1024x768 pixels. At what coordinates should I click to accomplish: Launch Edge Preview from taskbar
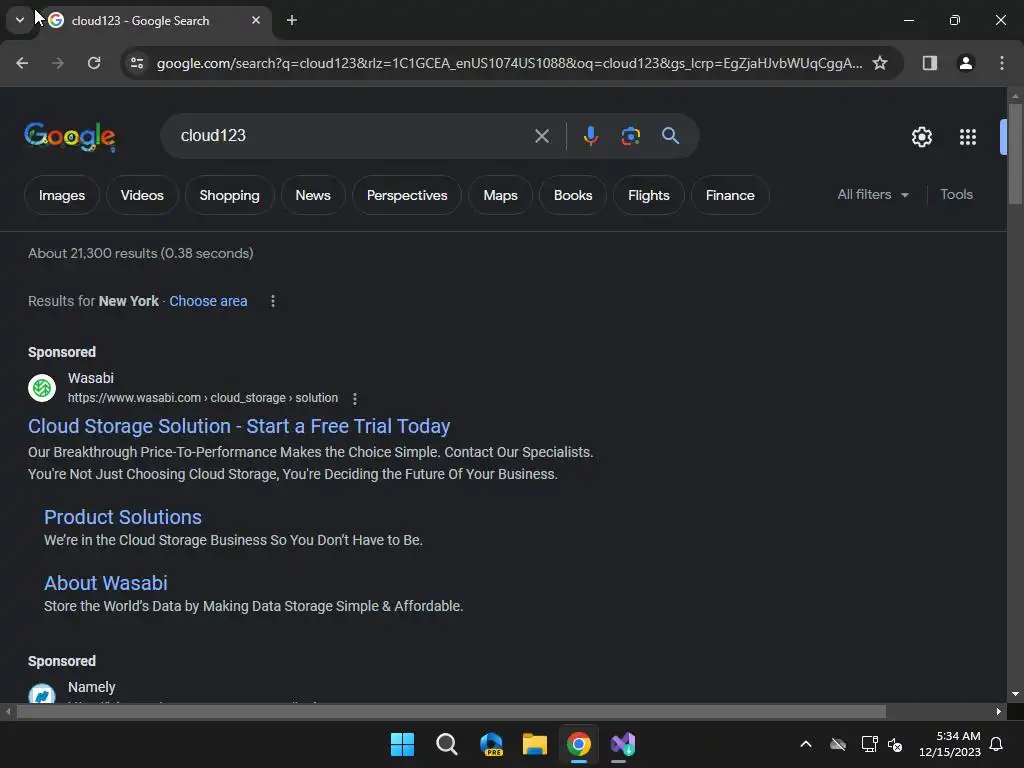coord(491,744)
